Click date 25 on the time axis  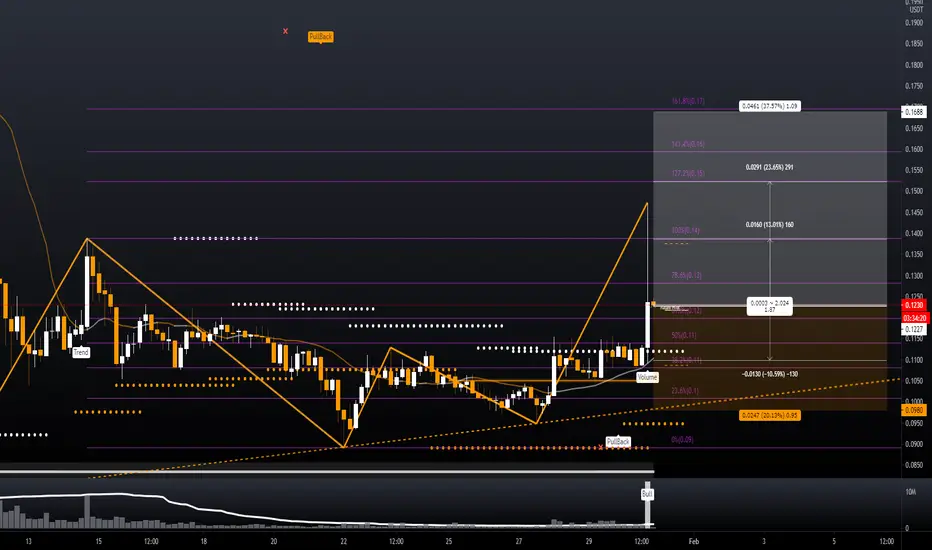pos(449,542)
